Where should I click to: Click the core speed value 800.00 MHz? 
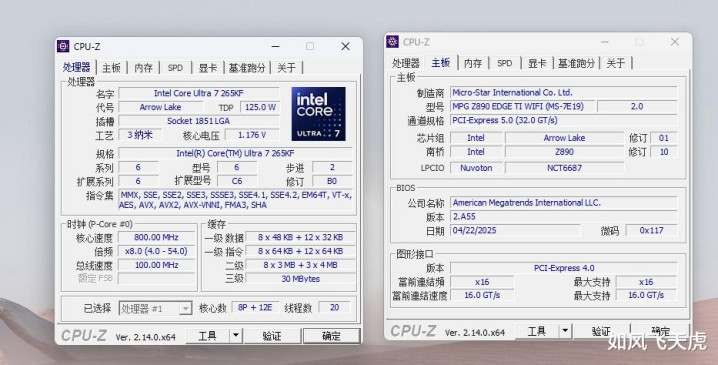pos(157,237)
